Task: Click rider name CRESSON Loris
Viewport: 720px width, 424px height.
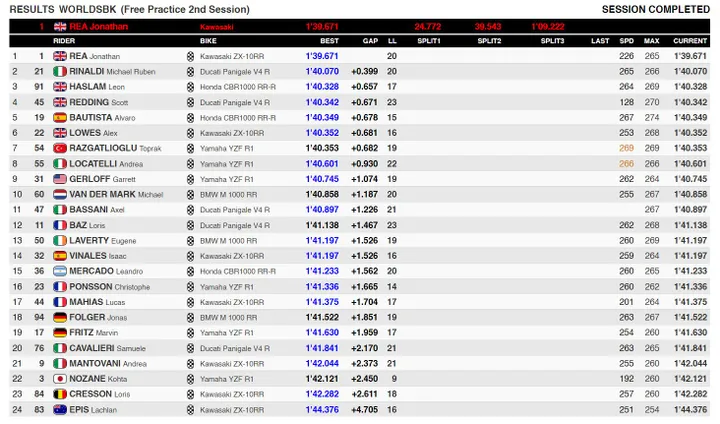Action: pyautogui.click(x=100, y=394)
